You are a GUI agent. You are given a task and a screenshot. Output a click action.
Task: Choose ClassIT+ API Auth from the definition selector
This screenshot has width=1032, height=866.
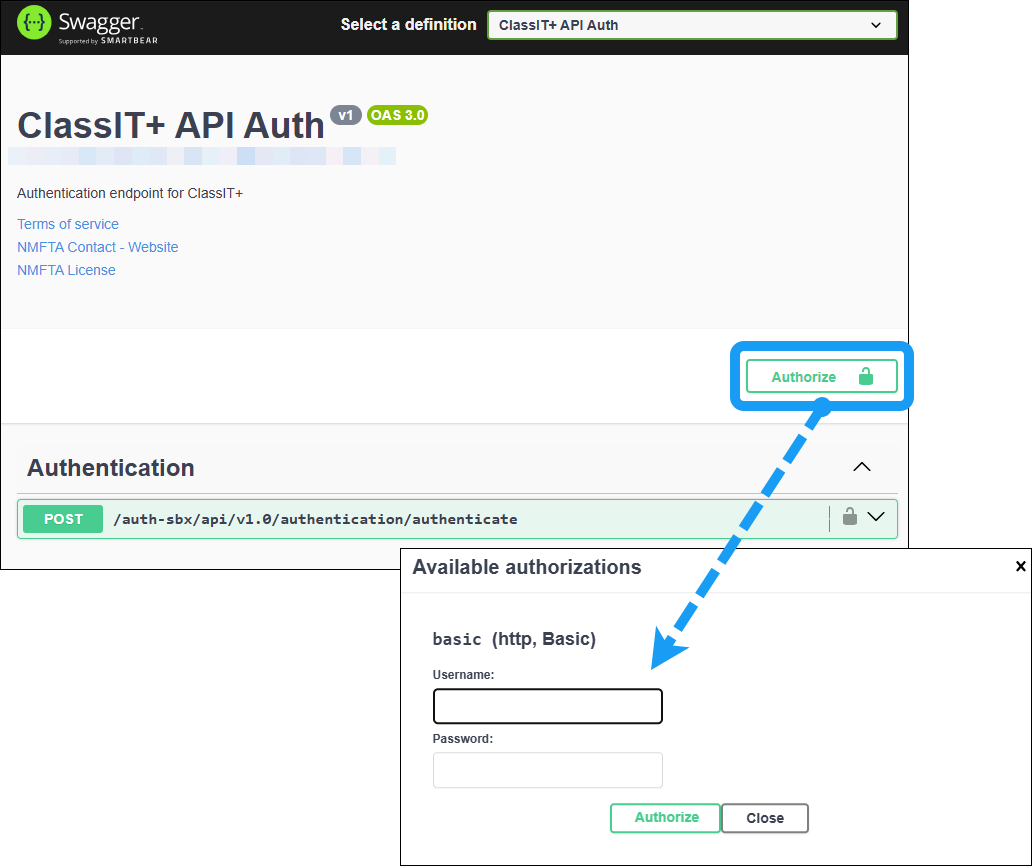(691, 24)
